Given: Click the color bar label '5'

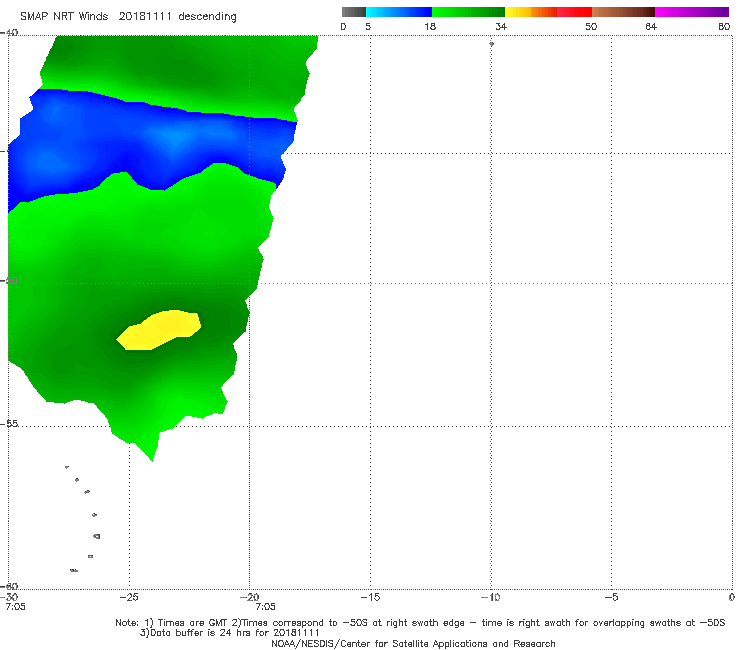Looking at the screenshot, I should click(368, 26).
